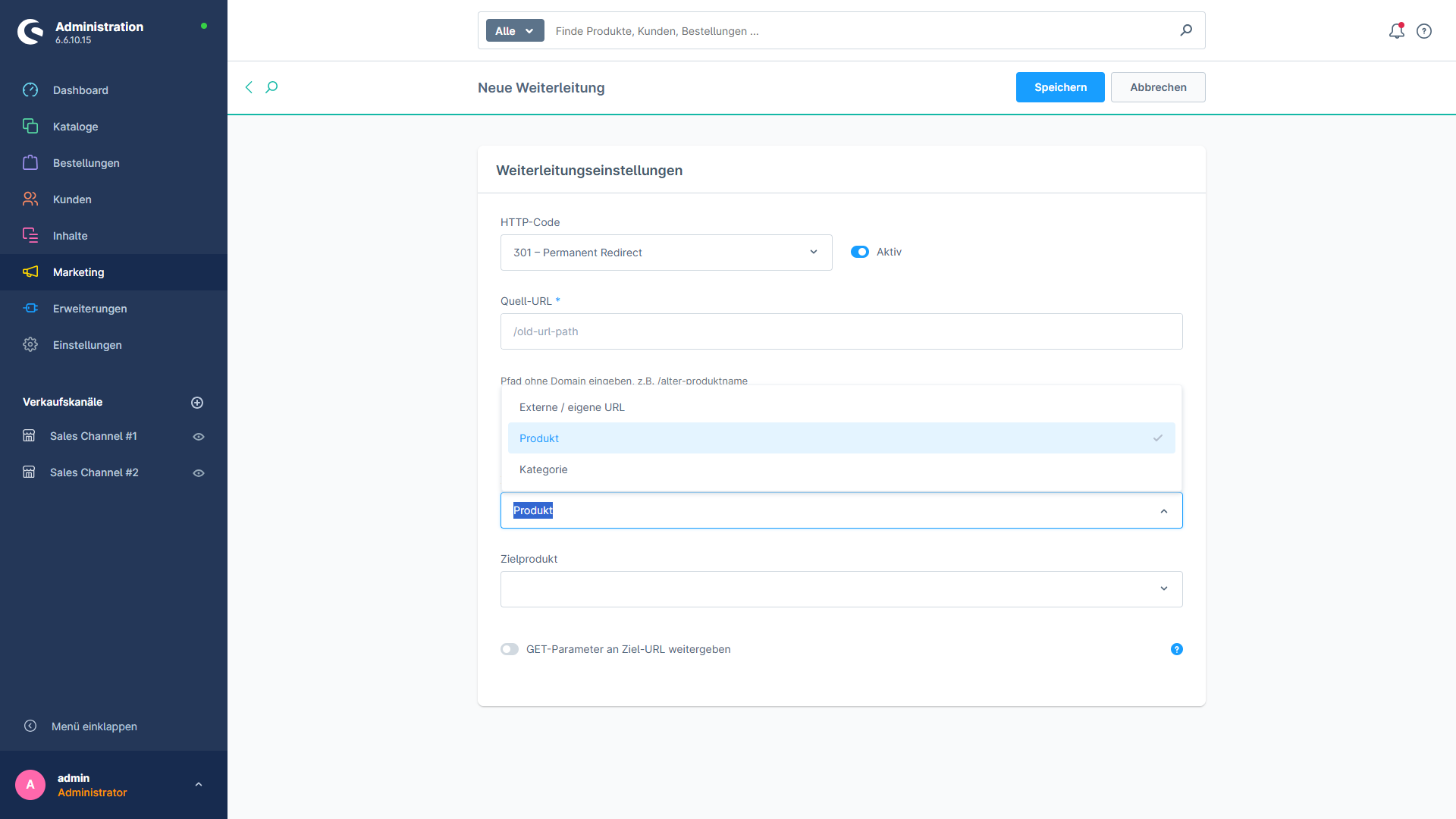Screen dimensions: 1456x819
Task: Add a new Verkaufskanal with the plus icon
Action: [198, 402]
